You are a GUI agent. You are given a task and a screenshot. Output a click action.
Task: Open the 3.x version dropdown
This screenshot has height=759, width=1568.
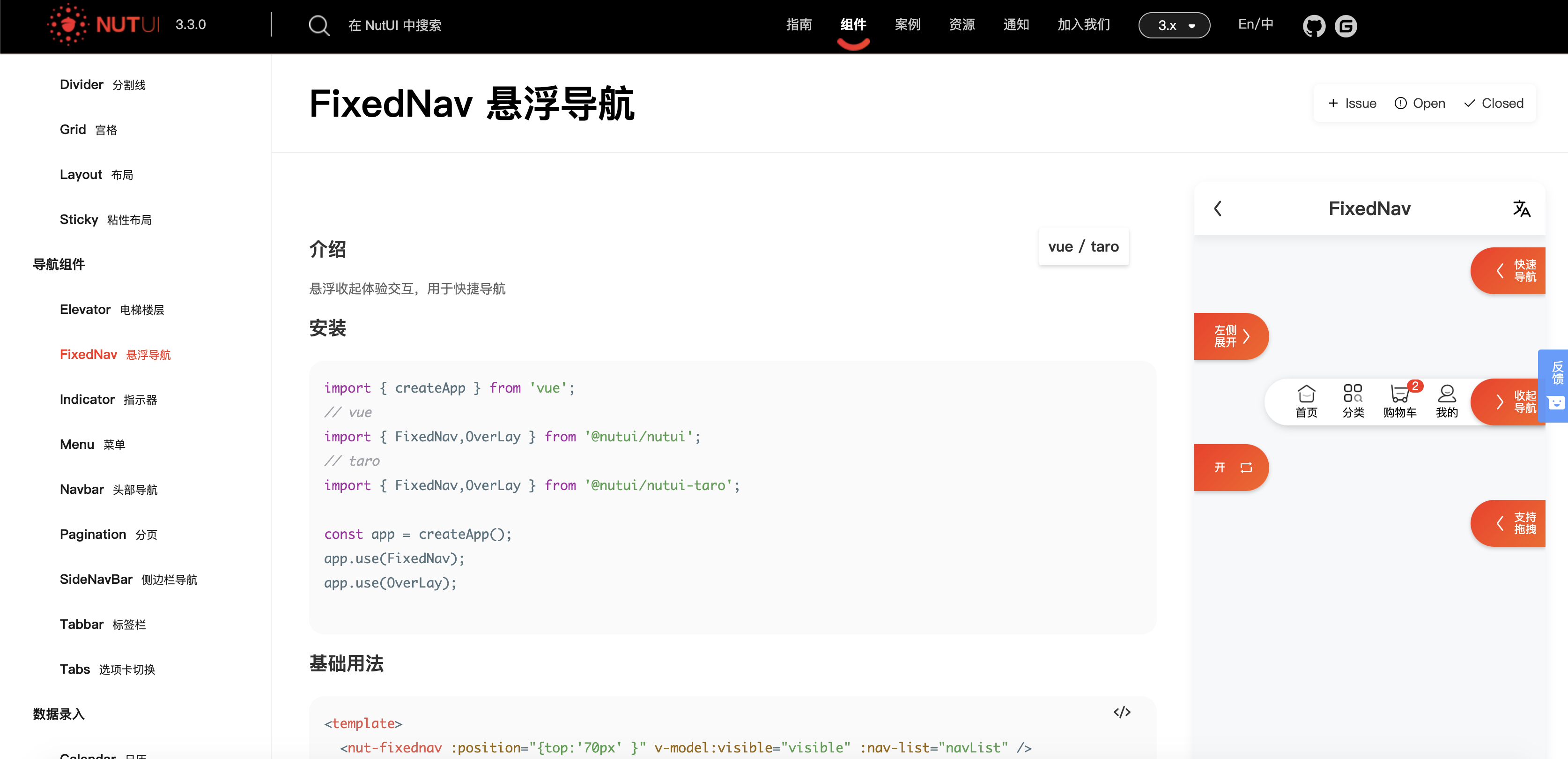[1174, 26]
